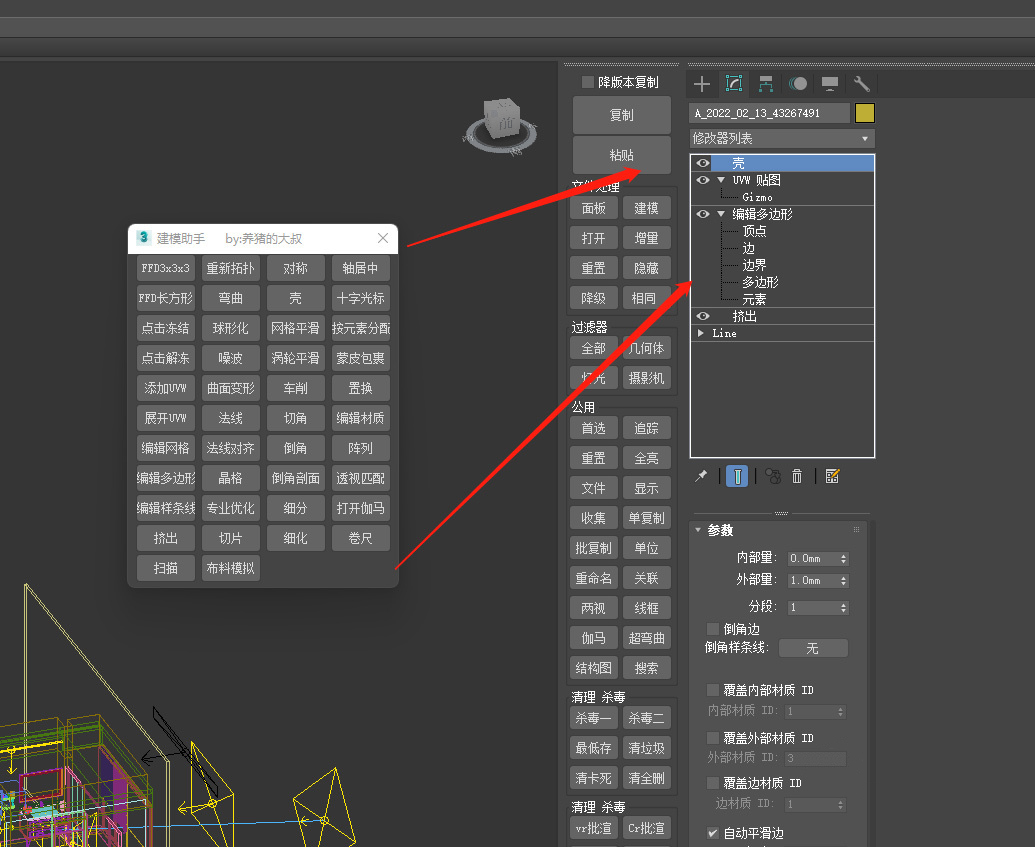
Task: Enable 覆盖外部材质 ID checkbox
Action: pyautogui.click(x=713, y=737)
